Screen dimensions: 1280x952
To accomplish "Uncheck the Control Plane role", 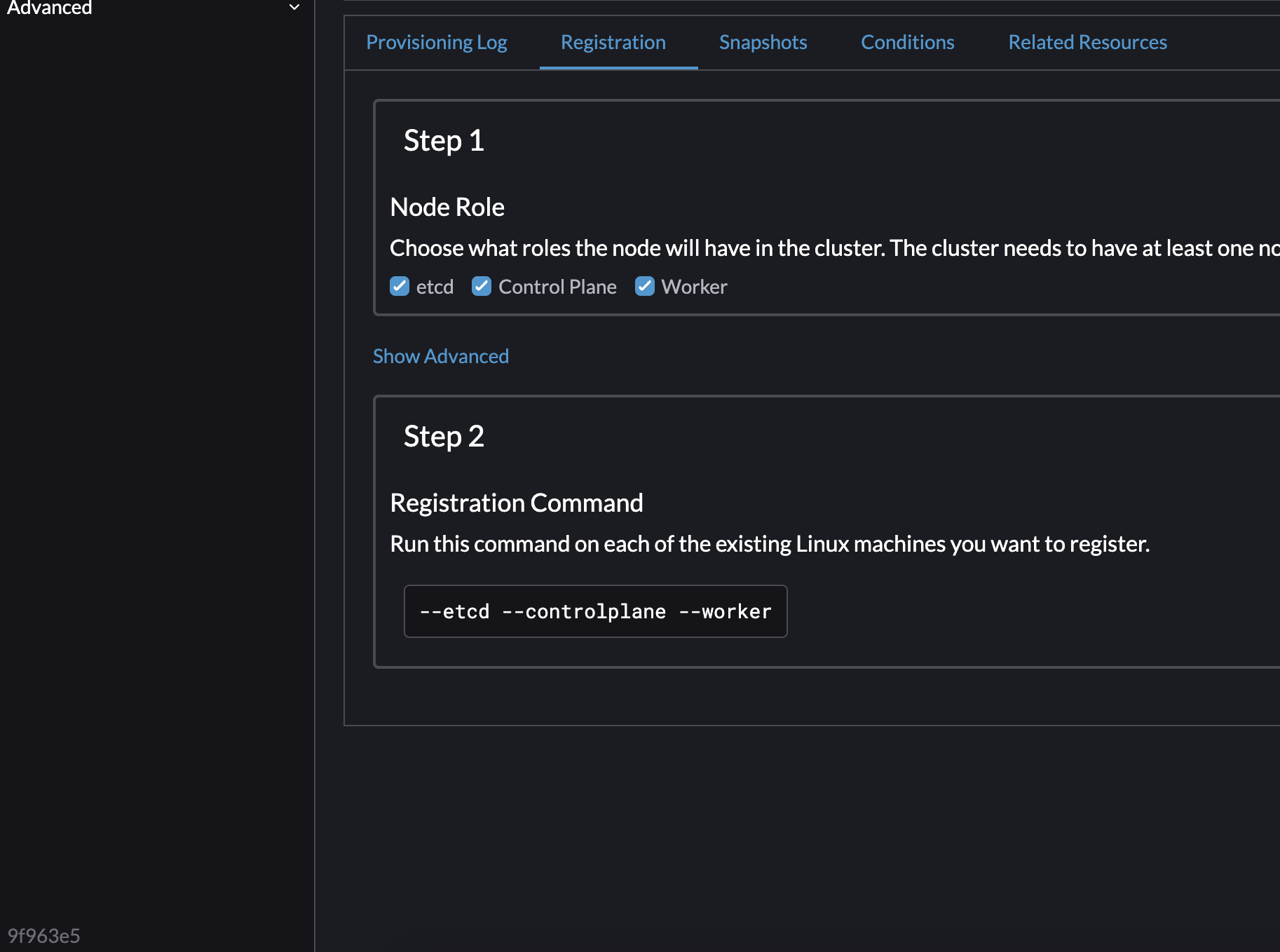I will pos(482,286).
